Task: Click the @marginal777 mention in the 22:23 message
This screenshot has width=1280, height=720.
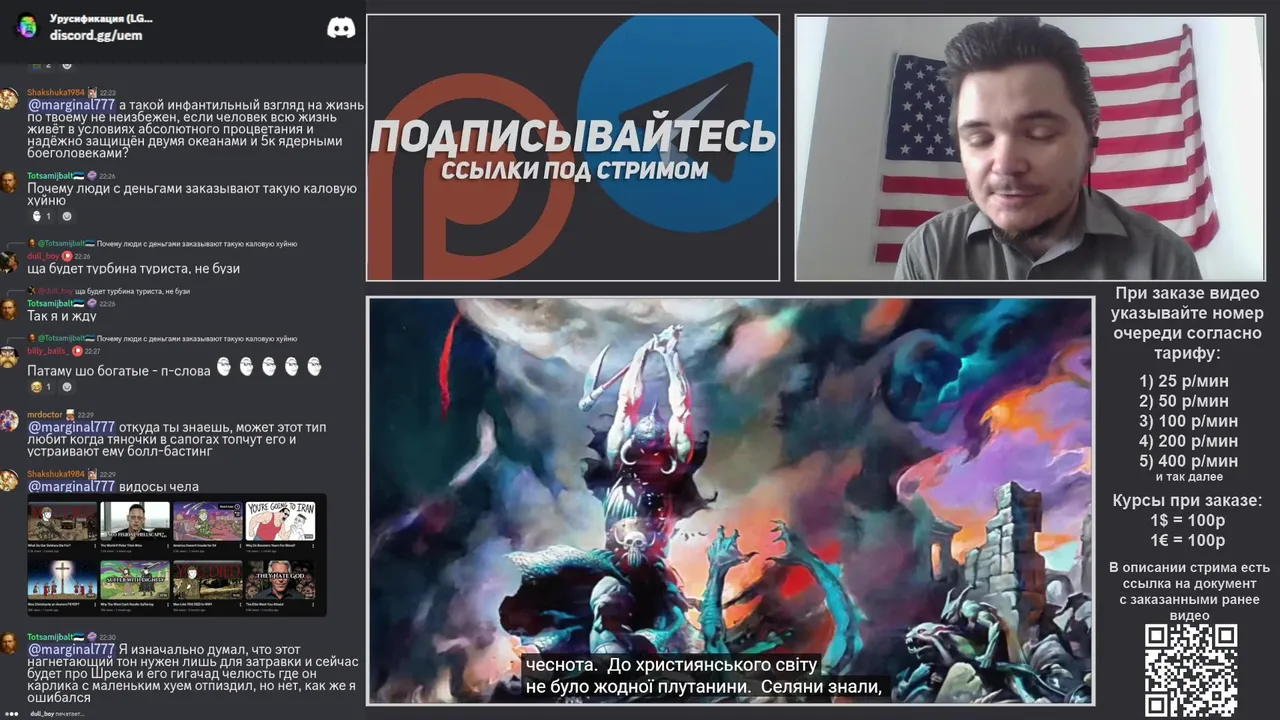Action: tap(71, 105)
